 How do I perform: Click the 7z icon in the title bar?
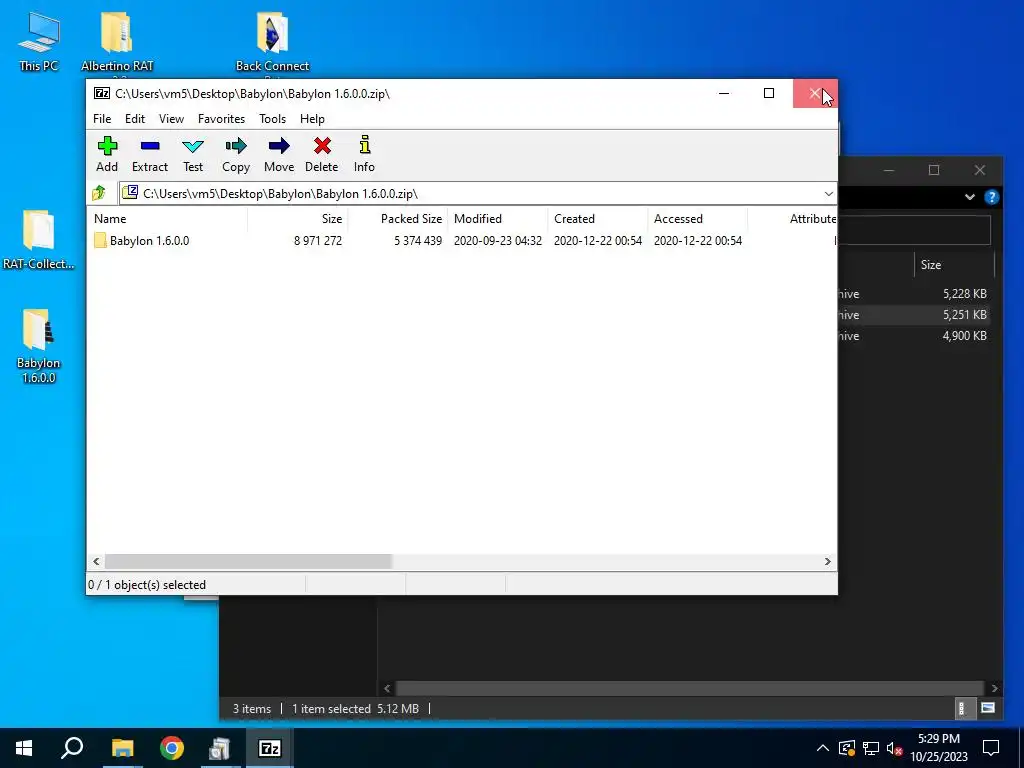[x=102, y=93]
